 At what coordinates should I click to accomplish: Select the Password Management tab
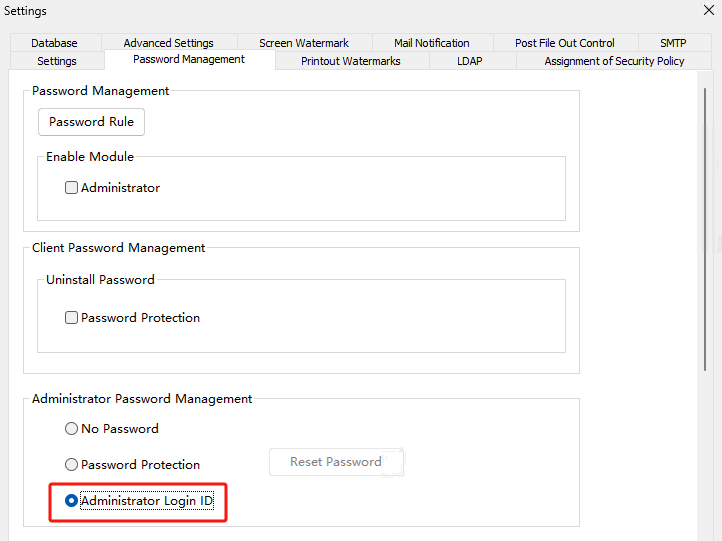[x=189, y=60]
